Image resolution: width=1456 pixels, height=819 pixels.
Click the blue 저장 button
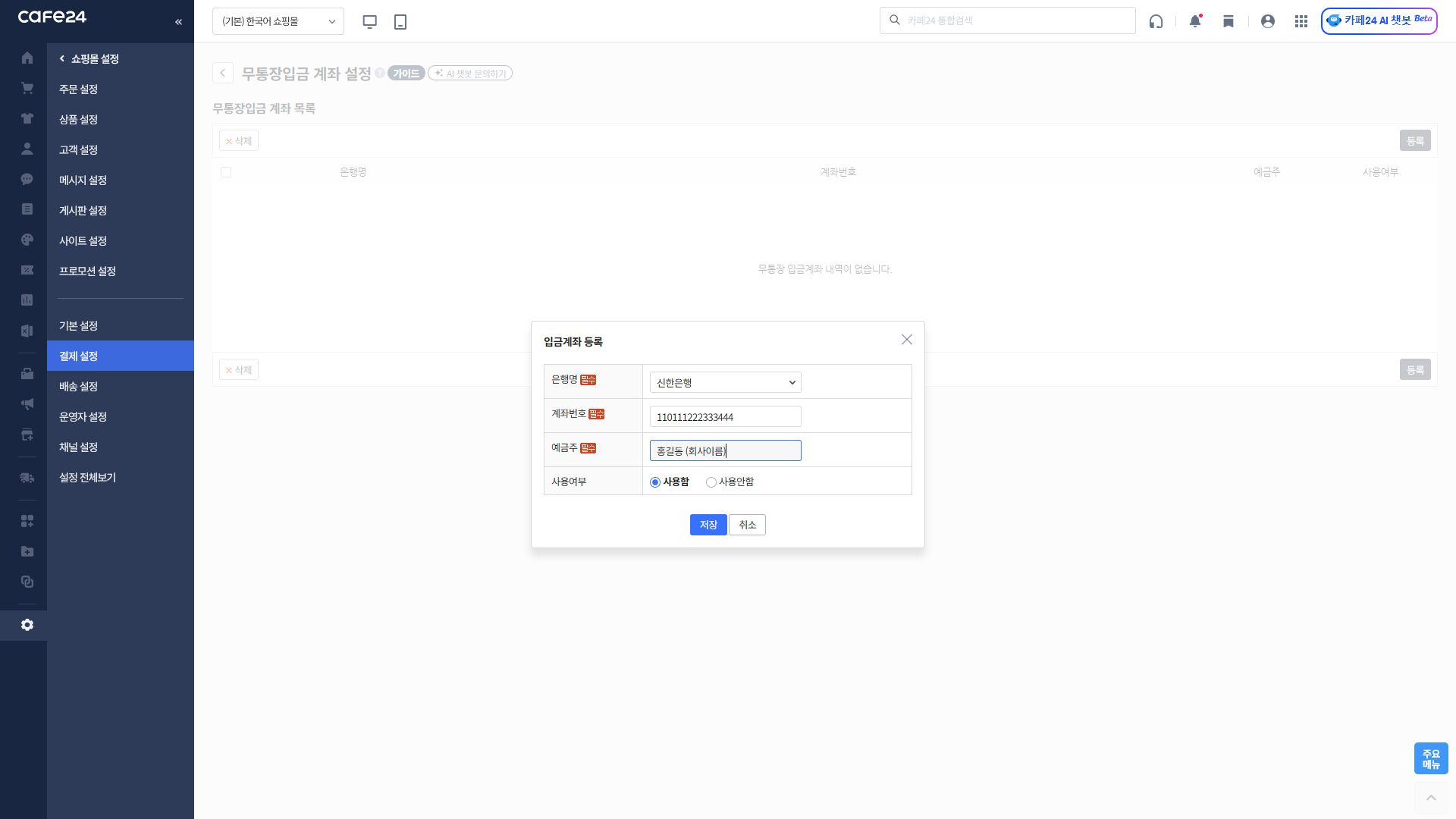click(x=708, y=525)
